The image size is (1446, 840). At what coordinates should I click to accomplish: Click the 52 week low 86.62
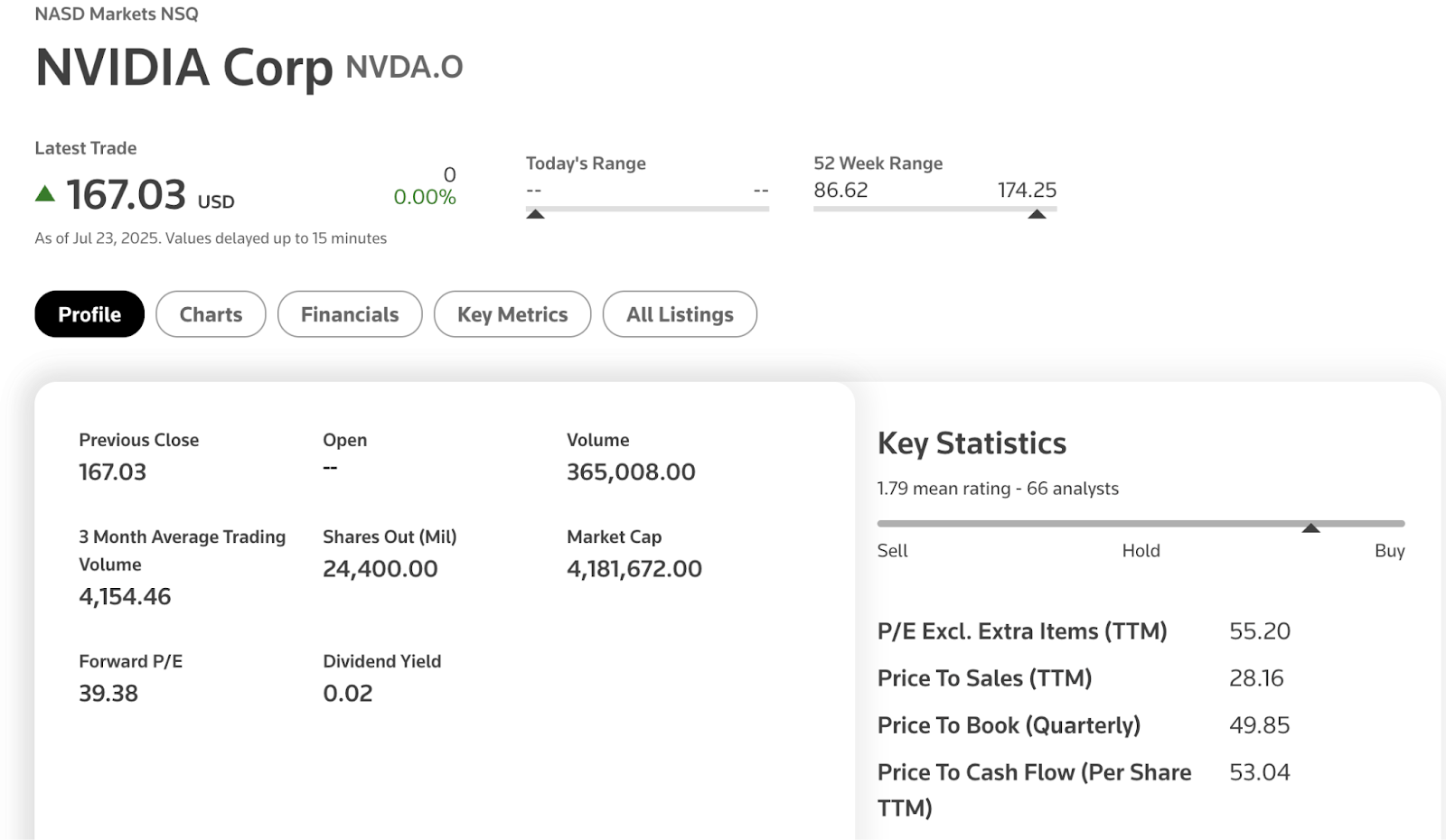840,190
